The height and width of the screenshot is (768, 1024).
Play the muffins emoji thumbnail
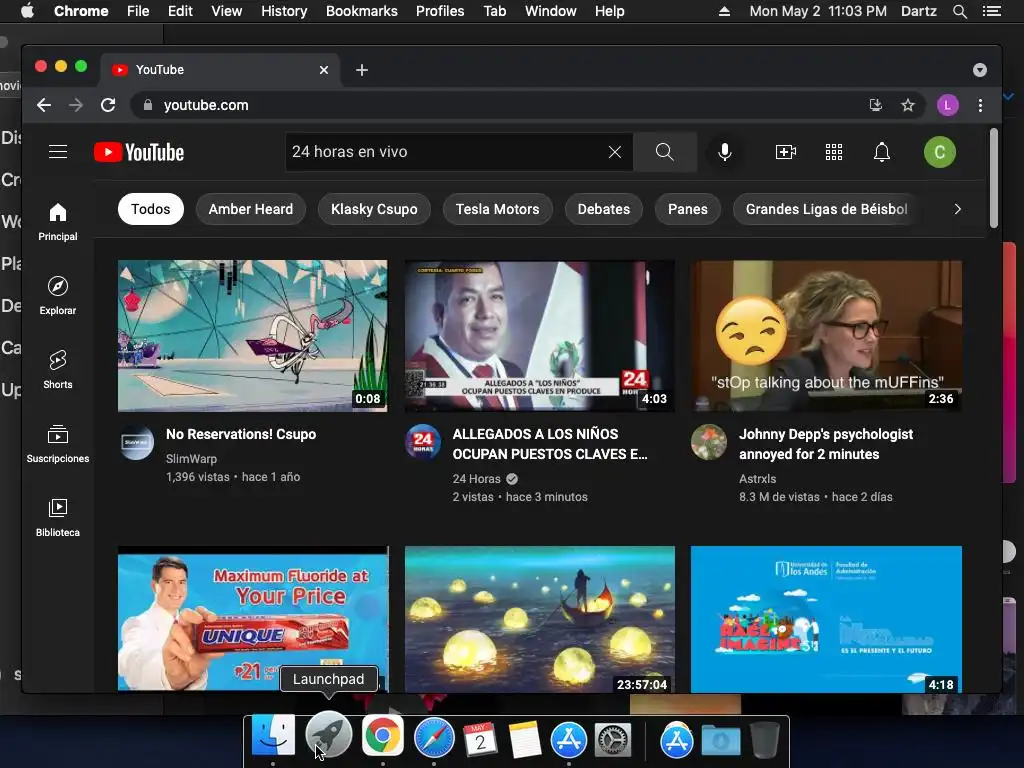[826, 336]
